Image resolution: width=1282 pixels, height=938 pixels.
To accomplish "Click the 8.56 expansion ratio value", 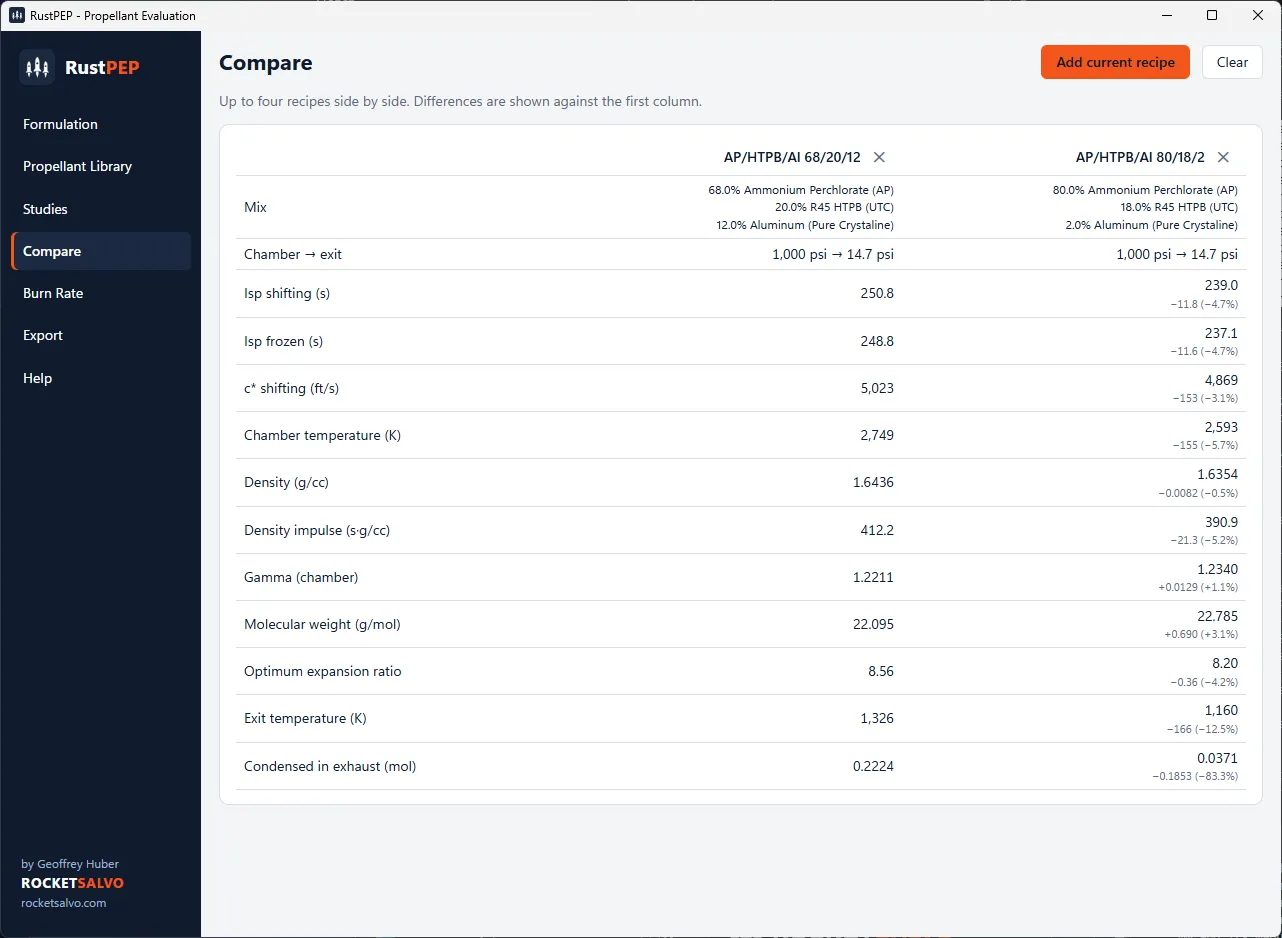I will pyautogui.click(x=881, y=671).
